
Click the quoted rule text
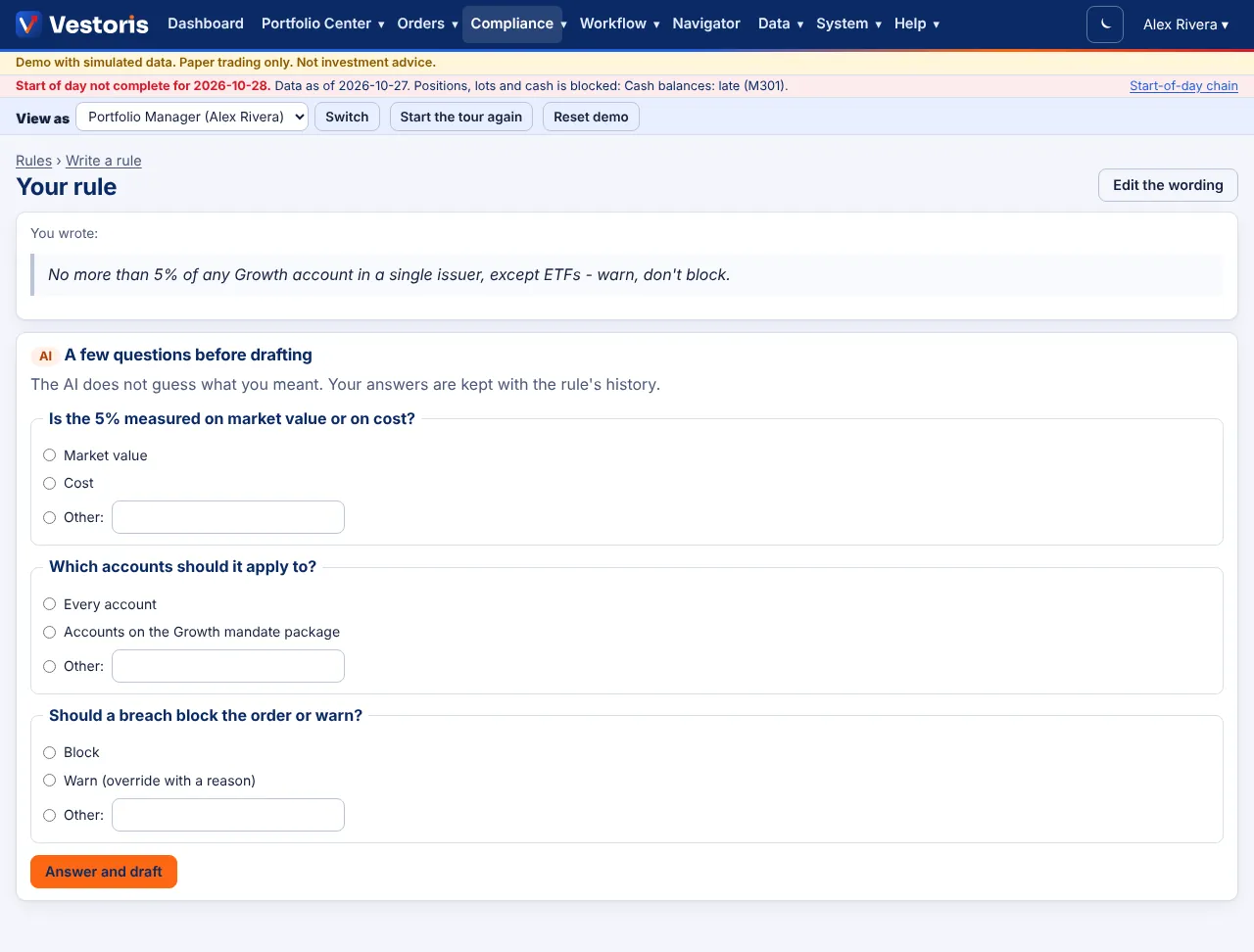tap(389, 275)
